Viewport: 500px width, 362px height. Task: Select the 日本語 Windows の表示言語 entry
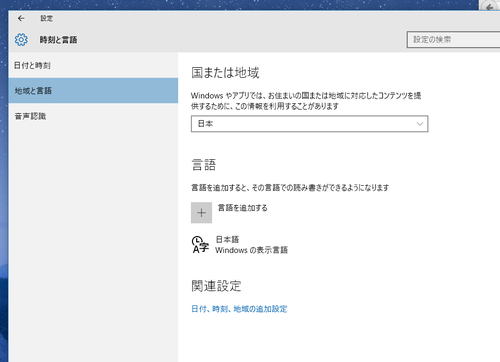(x=240, y=245)
